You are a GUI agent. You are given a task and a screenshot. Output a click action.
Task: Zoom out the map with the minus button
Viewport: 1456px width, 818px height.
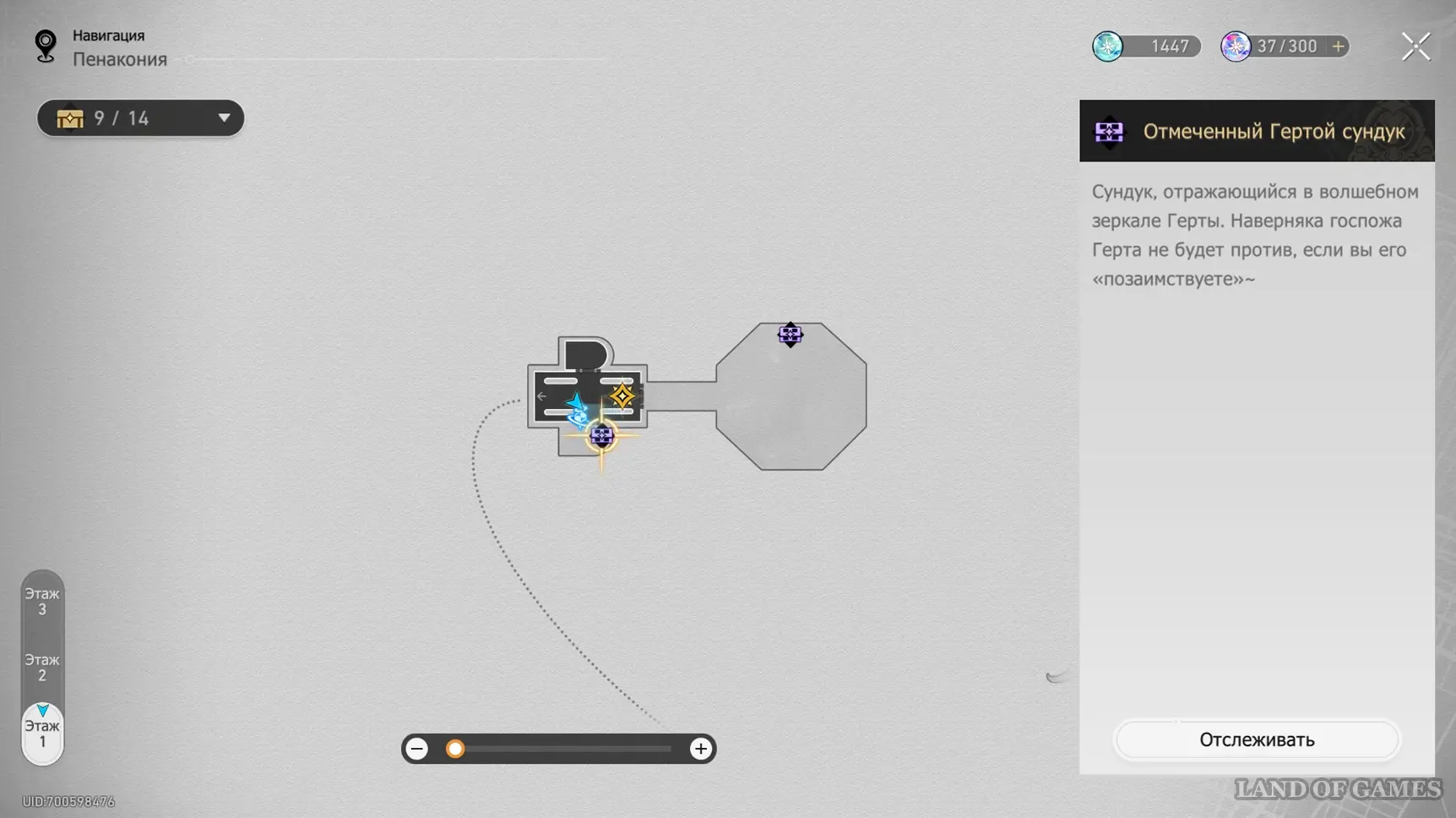pyautogui.click(x=417, y=749)
